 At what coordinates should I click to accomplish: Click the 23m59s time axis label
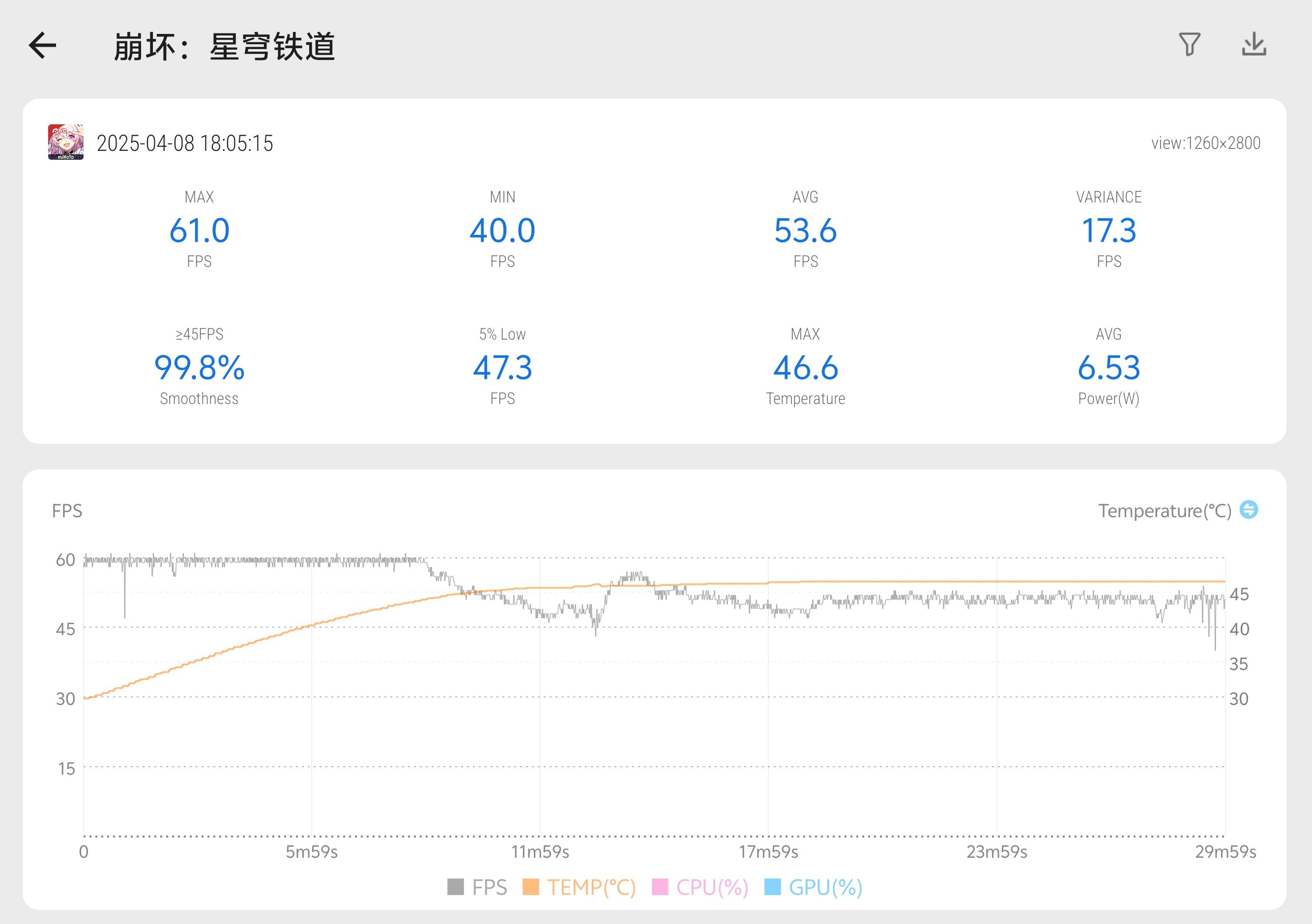996,851
